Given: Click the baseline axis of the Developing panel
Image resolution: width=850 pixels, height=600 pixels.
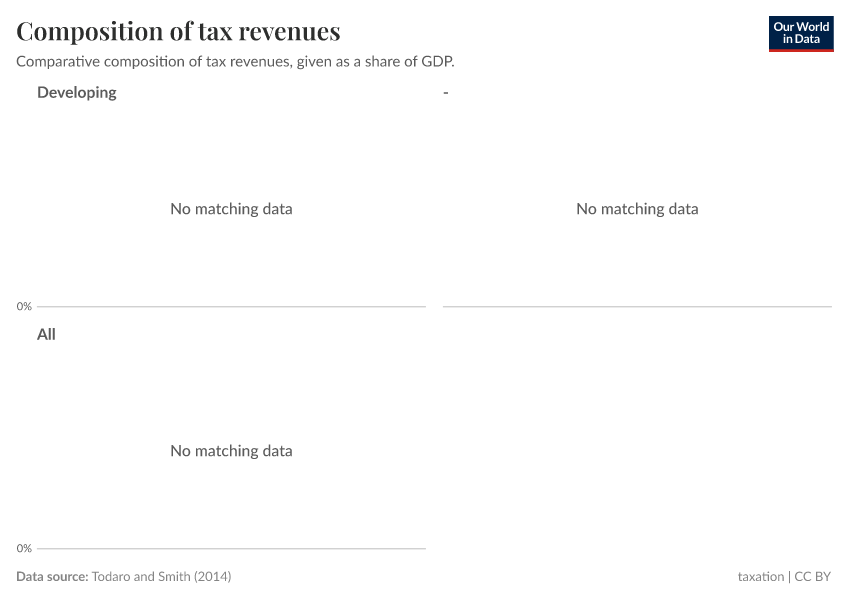Looking at the screenshot, I should pyautogui.click(x=231, y=307).
